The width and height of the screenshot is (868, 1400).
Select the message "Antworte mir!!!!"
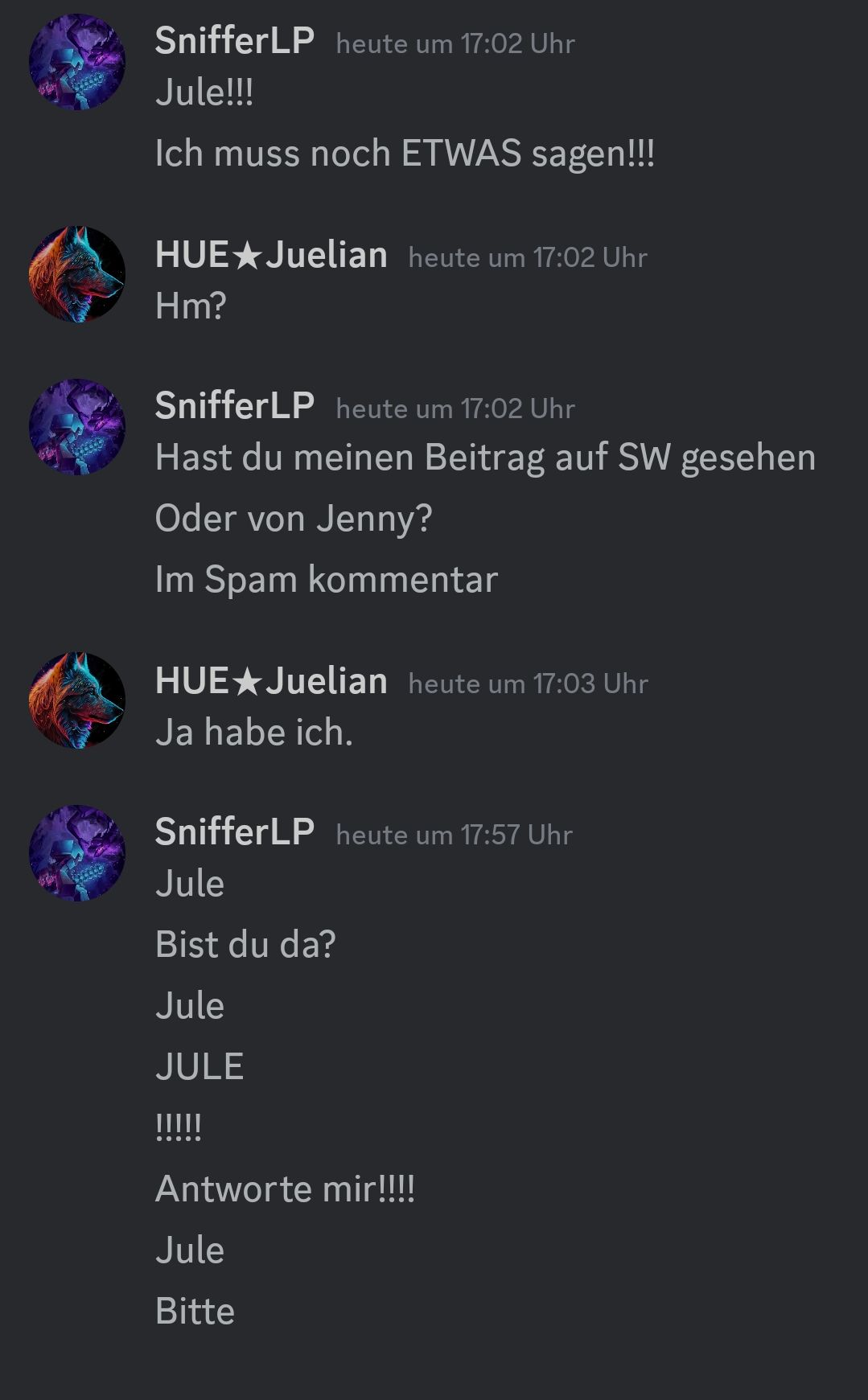(x=285, y=1189)
